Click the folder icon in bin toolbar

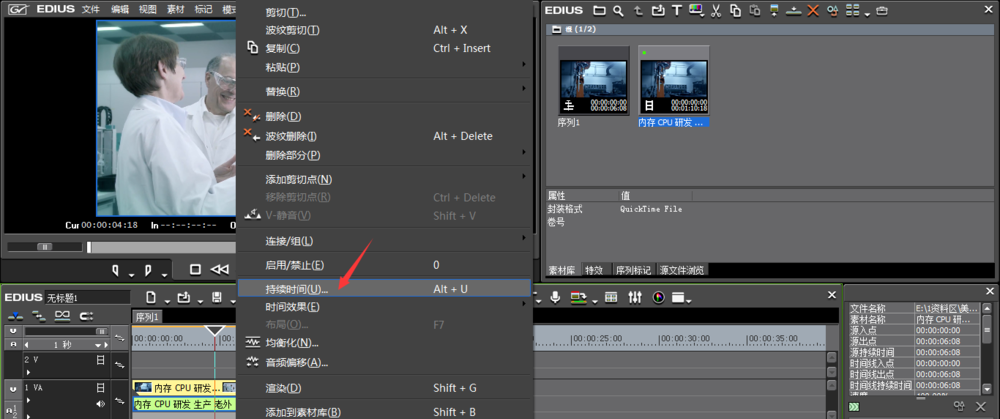pyautogui.click(x=599, y=10)
